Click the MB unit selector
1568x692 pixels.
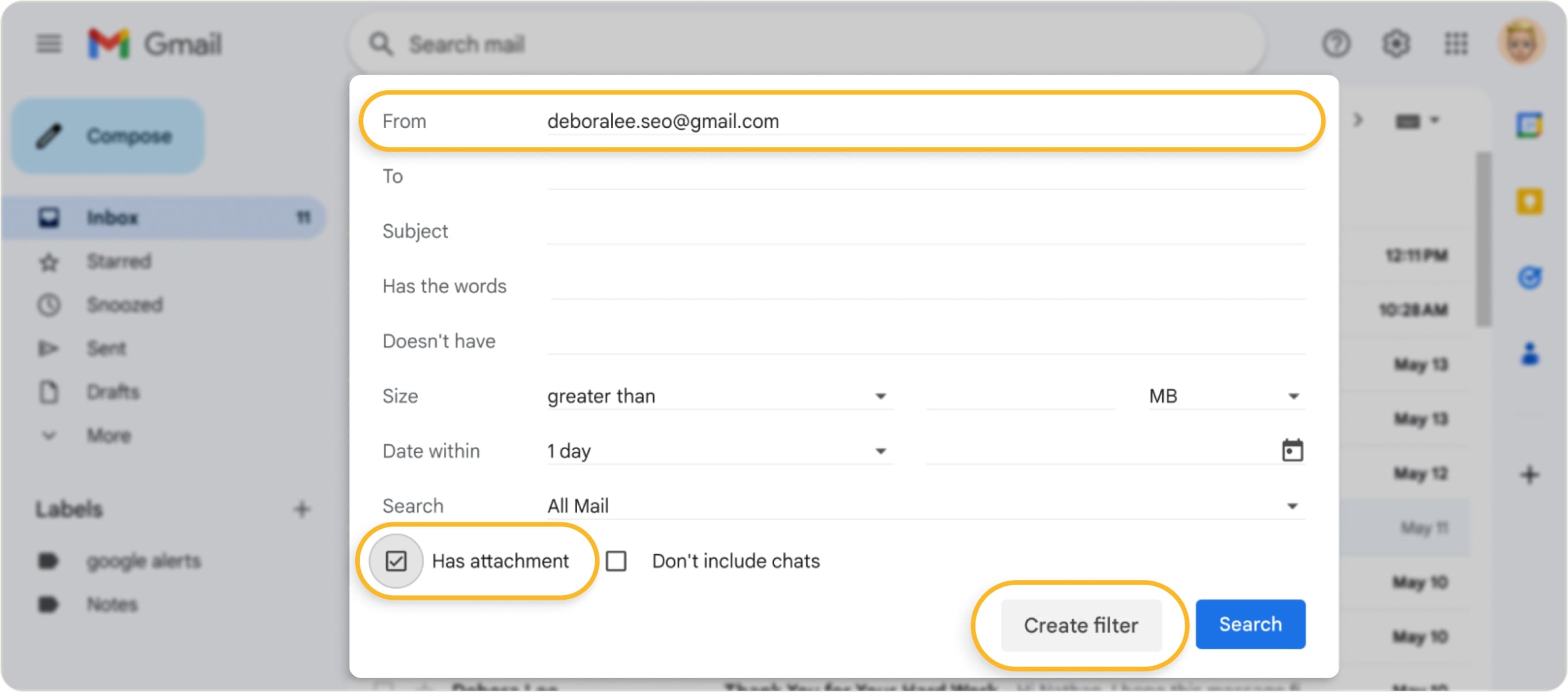coord(1295,396)
